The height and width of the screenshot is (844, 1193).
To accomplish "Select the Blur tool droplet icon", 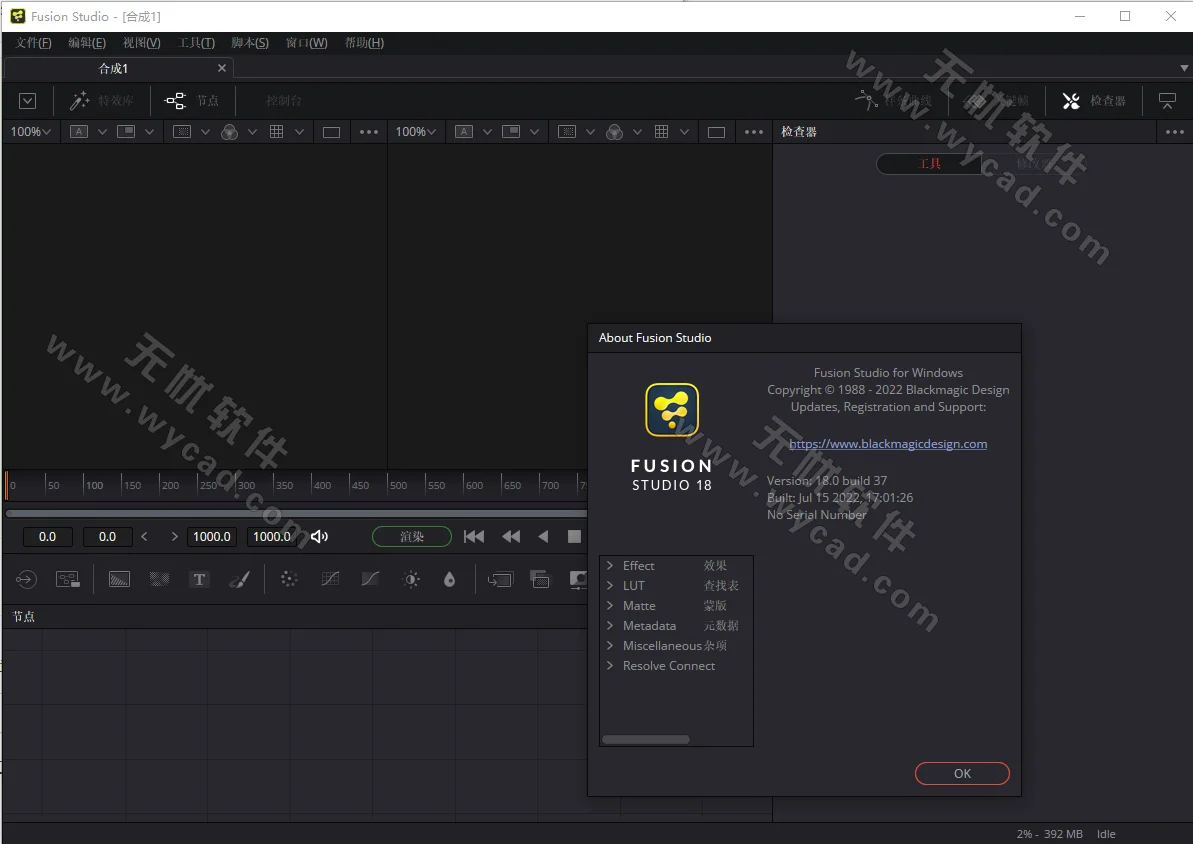I will pyautogui.click(x=449, y=579).
